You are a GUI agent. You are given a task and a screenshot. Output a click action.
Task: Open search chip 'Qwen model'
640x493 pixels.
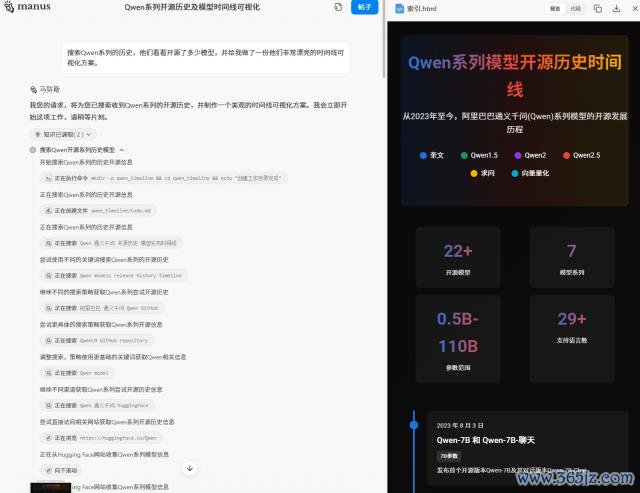coord(78,373)
